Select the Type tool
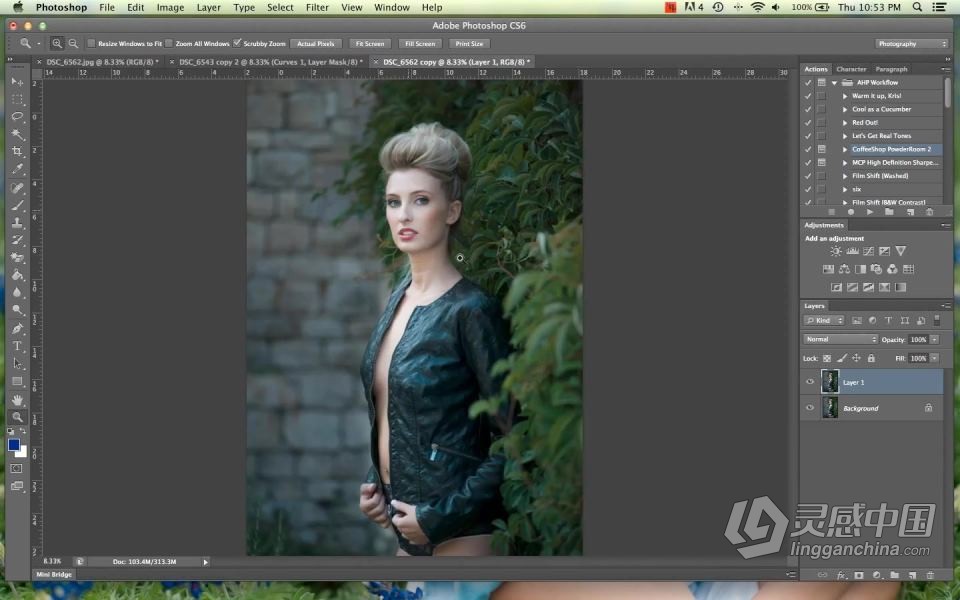The width and height of the screenshot is (960, 600). (x=17, y=346)
